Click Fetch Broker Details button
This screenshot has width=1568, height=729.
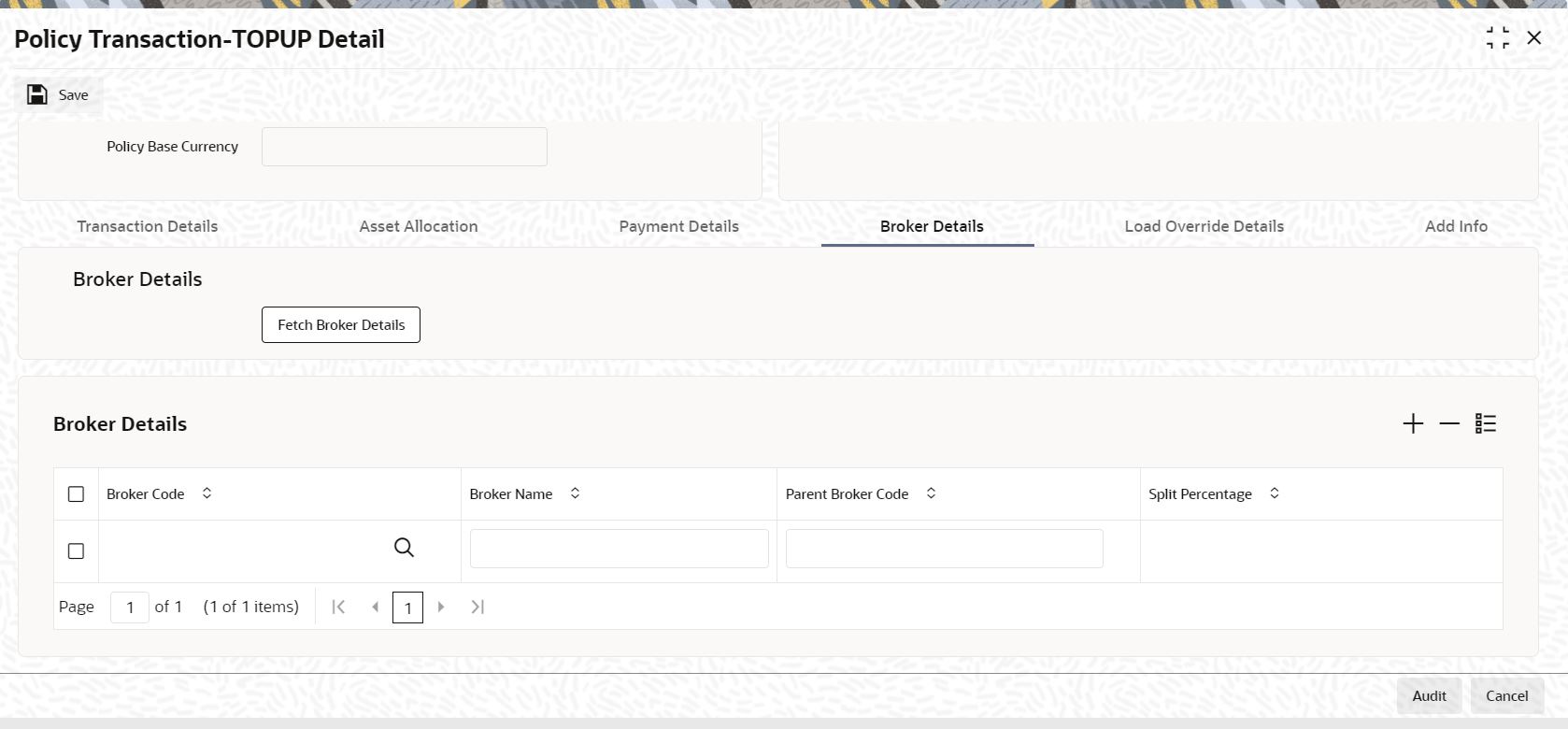[341, 324]
